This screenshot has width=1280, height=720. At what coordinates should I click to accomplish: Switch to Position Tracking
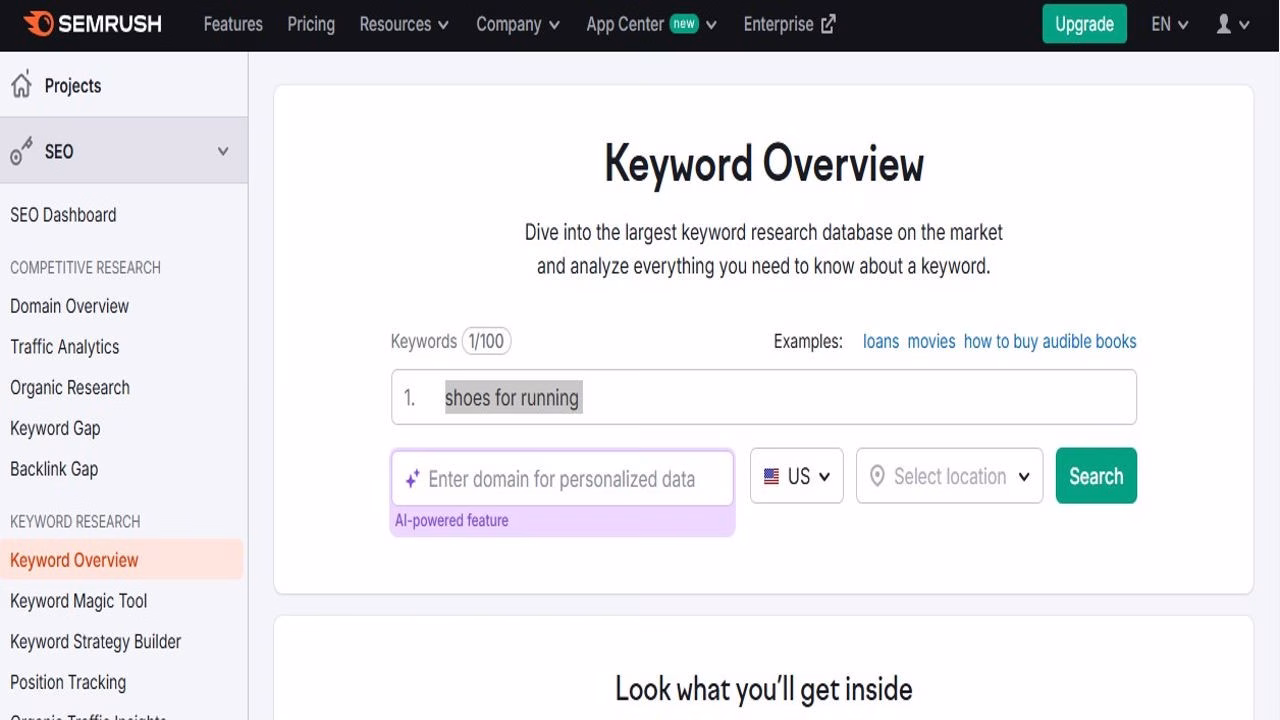tap(67, 682)
